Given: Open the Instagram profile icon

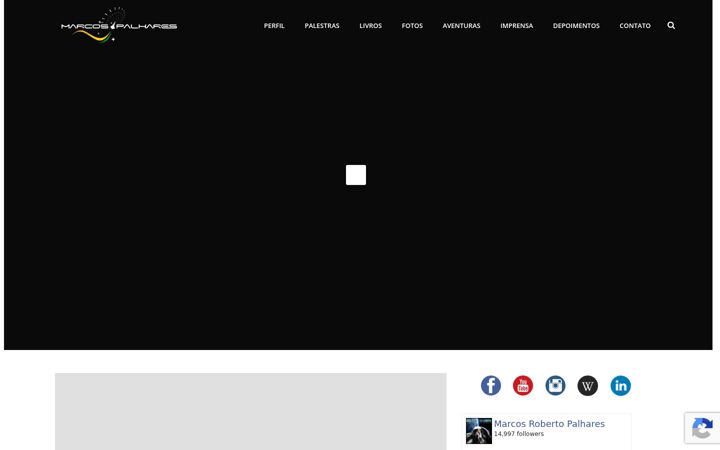Looking at the screenshot, I should pyautogui.click(x=555, y=385).
